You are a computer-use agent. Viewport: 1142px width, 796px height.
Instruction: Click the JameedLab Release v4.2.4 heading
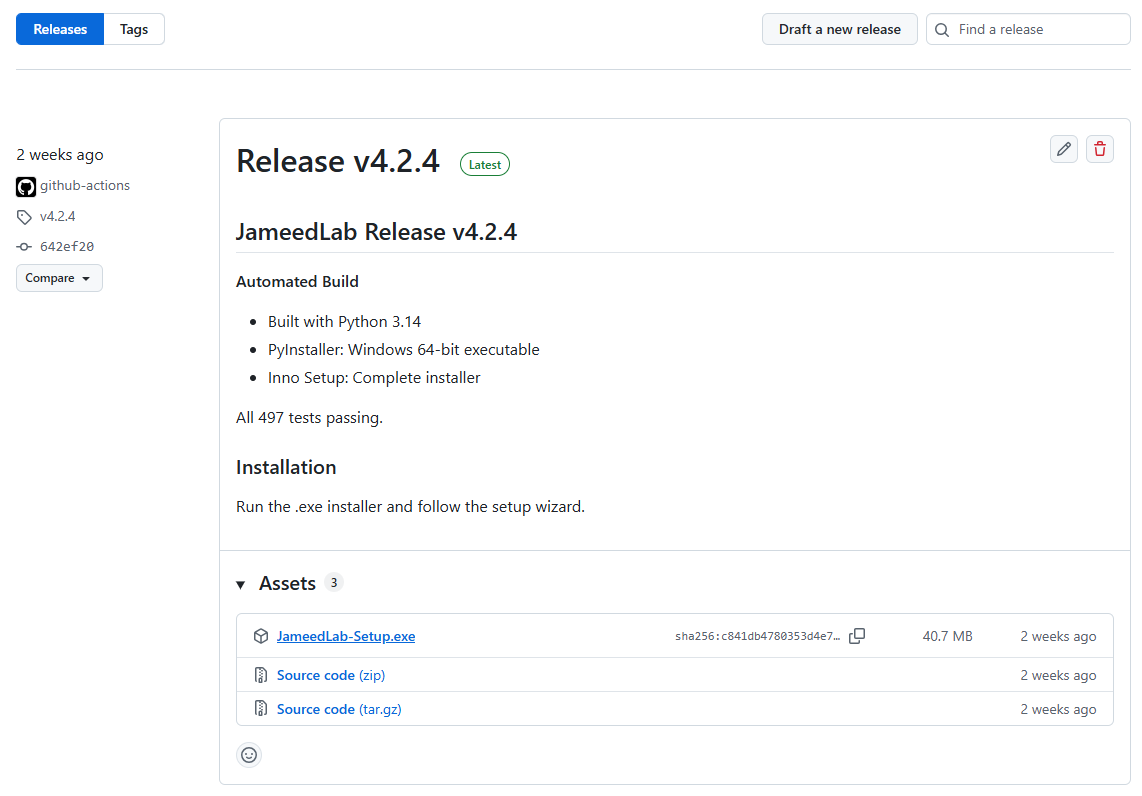tap(377, 232)
